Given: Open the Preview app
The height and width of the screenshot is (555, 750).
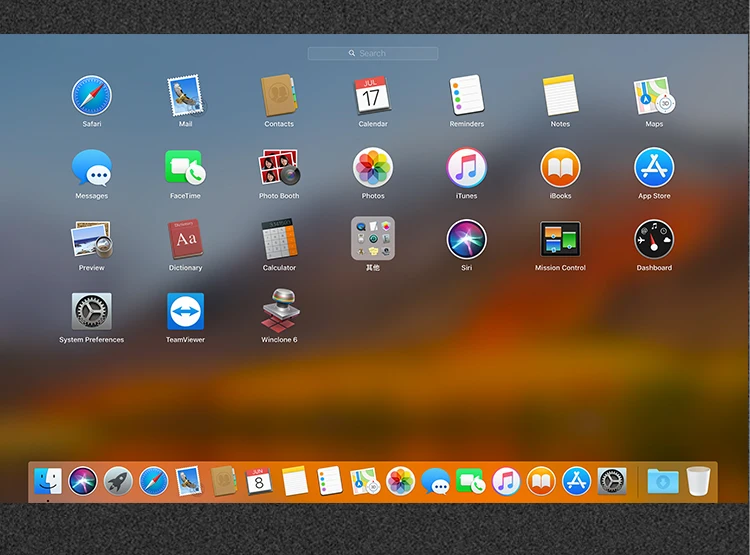Looking at the screenshot, I should 91,240.
